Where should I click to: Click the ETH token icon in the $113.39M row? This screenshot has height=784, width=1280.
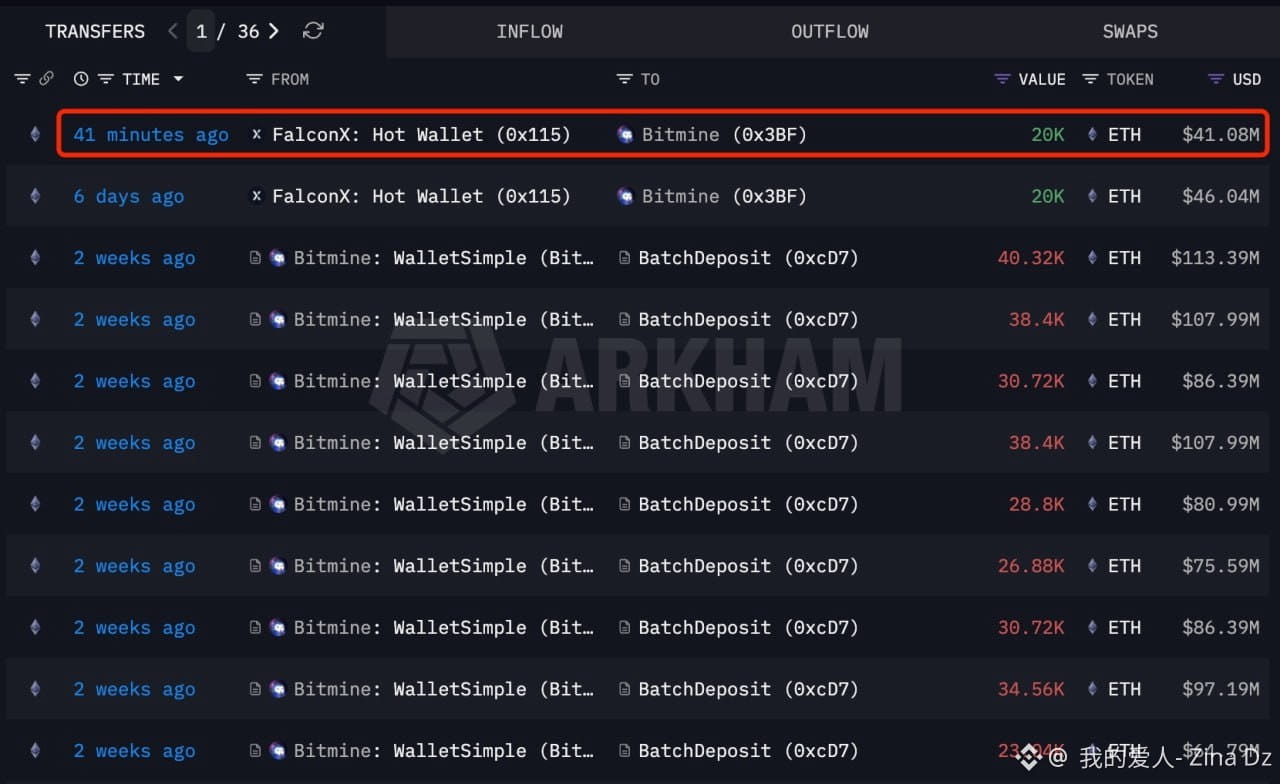pos(1092,258)
